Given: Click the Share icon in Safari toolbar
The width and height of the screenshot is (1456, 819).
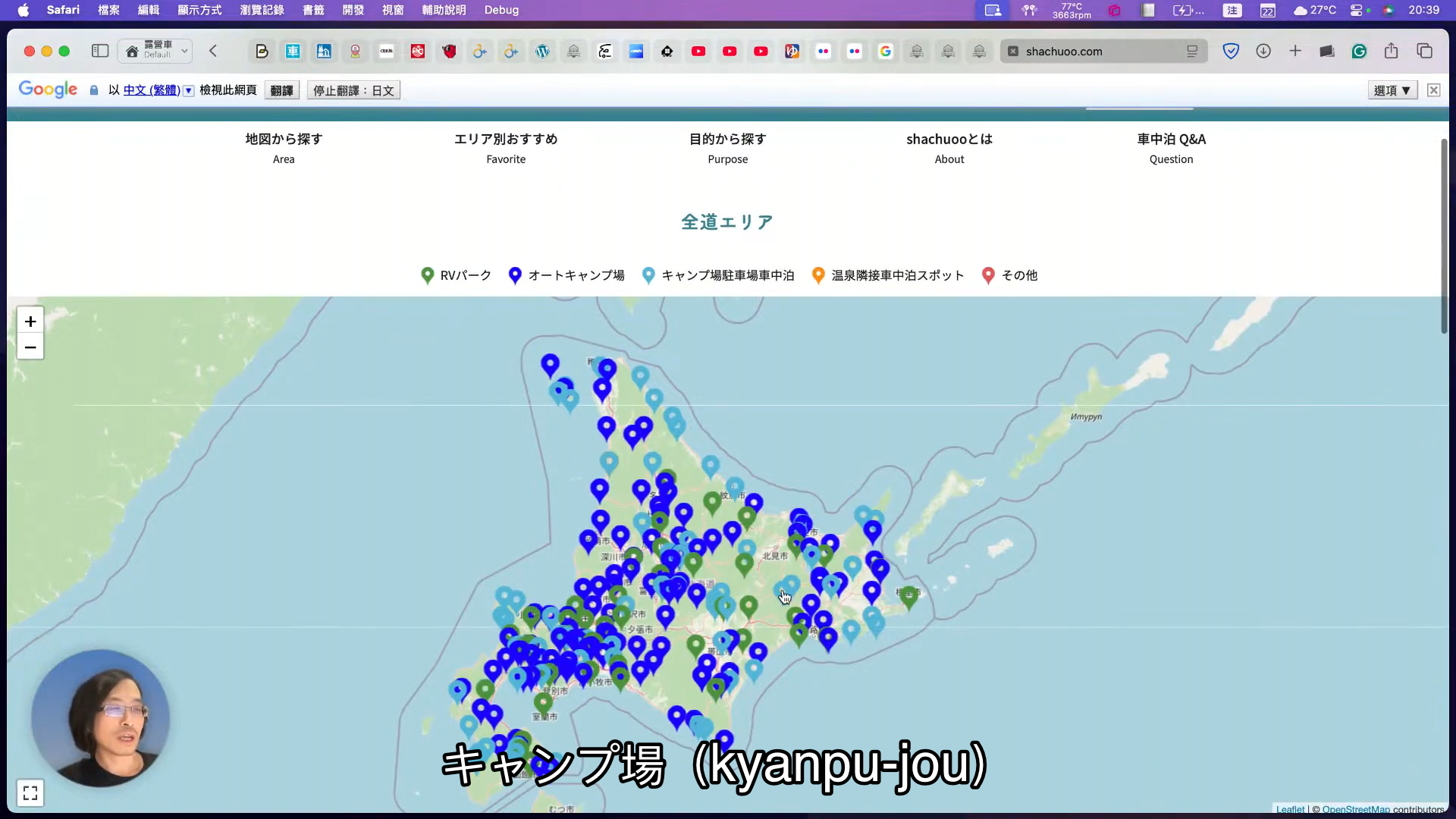Looking at the screenshot, I should 1391,51.
